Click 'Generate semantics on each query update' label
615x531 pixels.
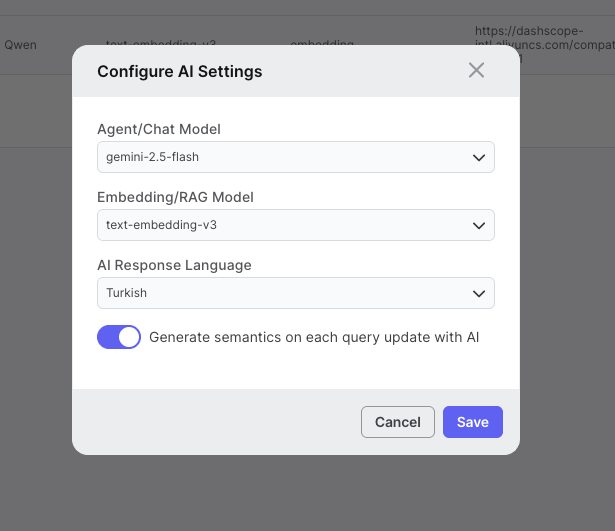click(x=314, y=337)
